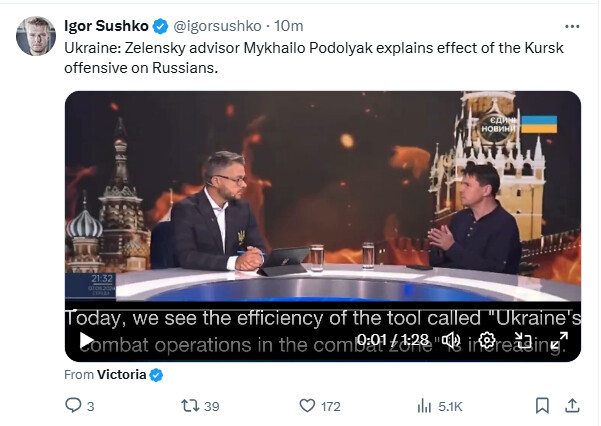Expand video to fullscreen
The image size is (601, 426).
(x=557, y=341)
